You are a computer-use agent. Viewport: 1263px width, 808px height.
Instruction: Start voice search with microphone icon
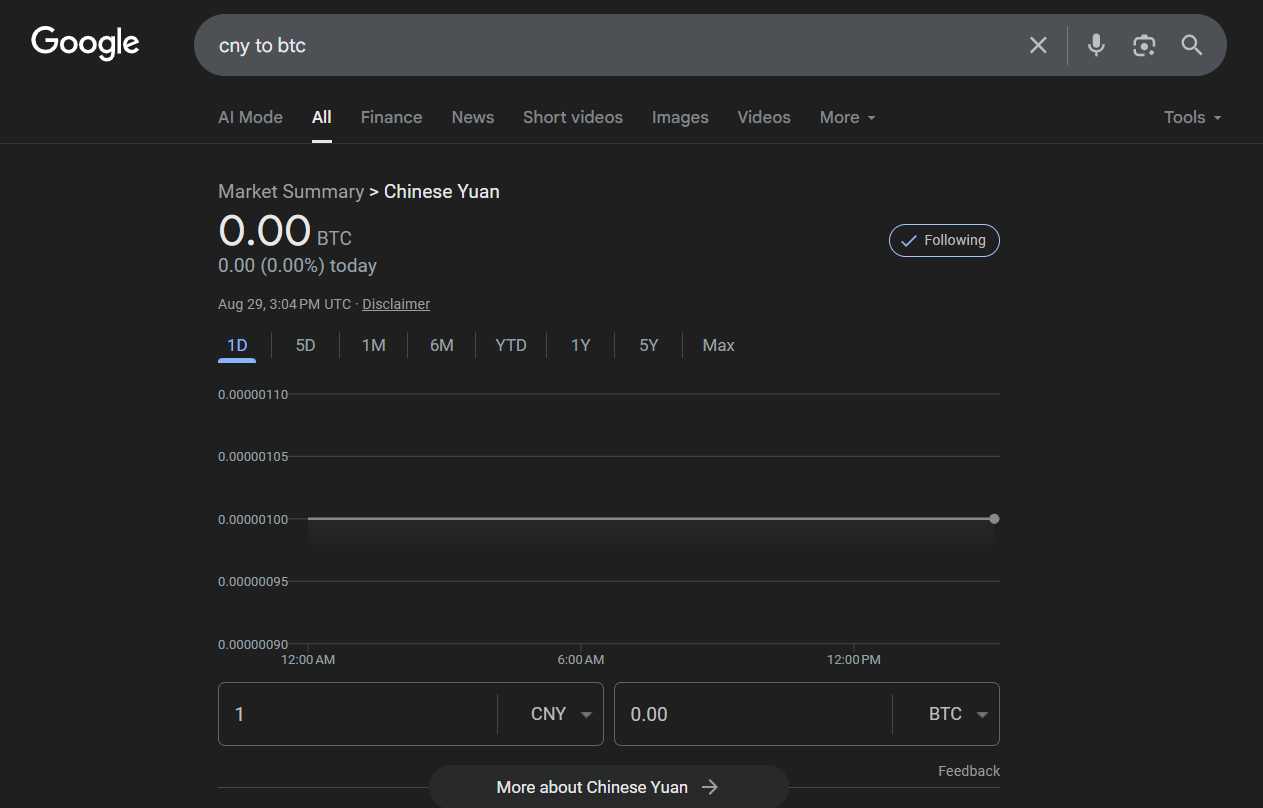coord(1096,45)
